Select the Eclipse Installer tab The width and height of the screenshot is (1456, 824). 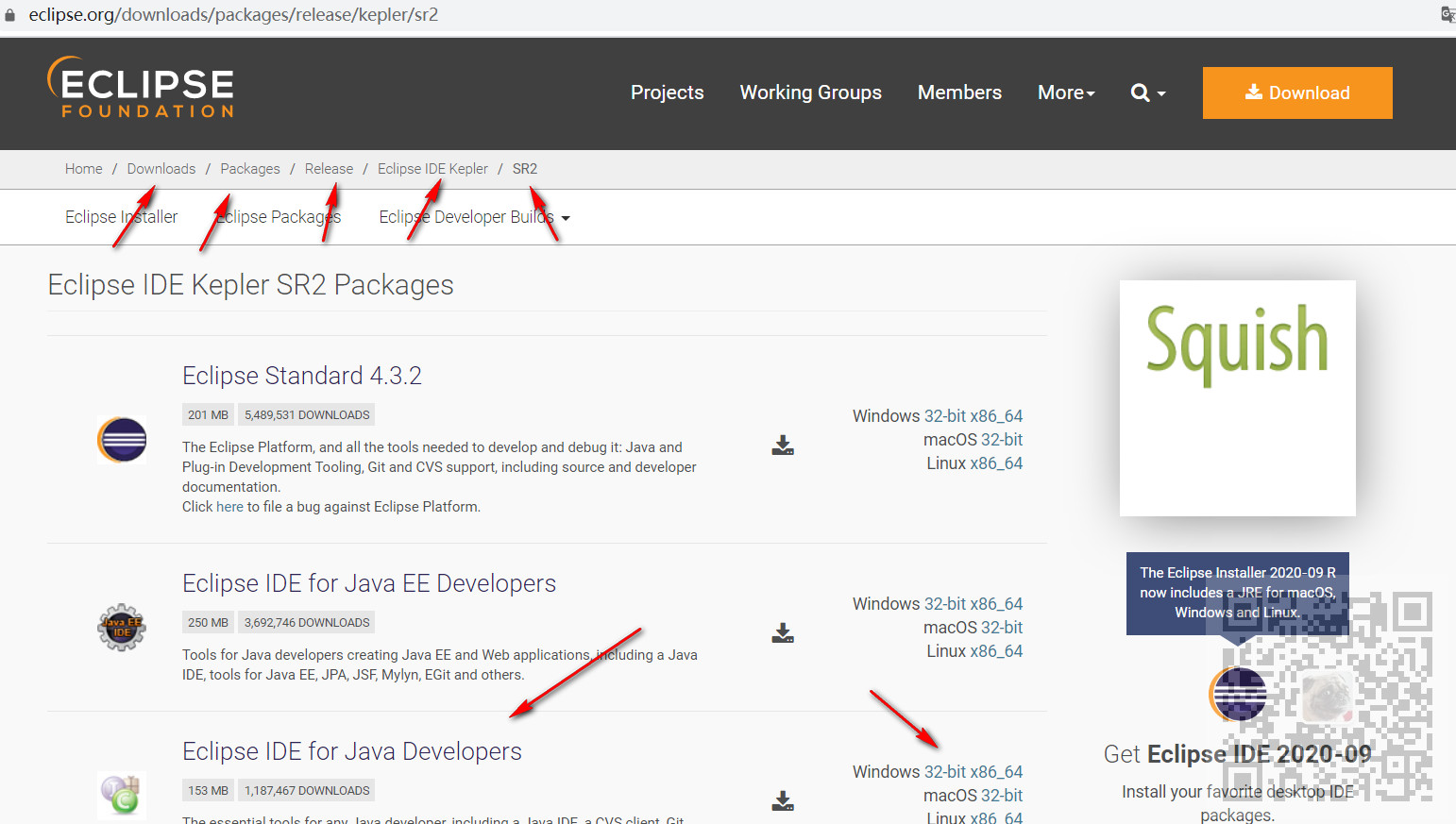point(121,217)
